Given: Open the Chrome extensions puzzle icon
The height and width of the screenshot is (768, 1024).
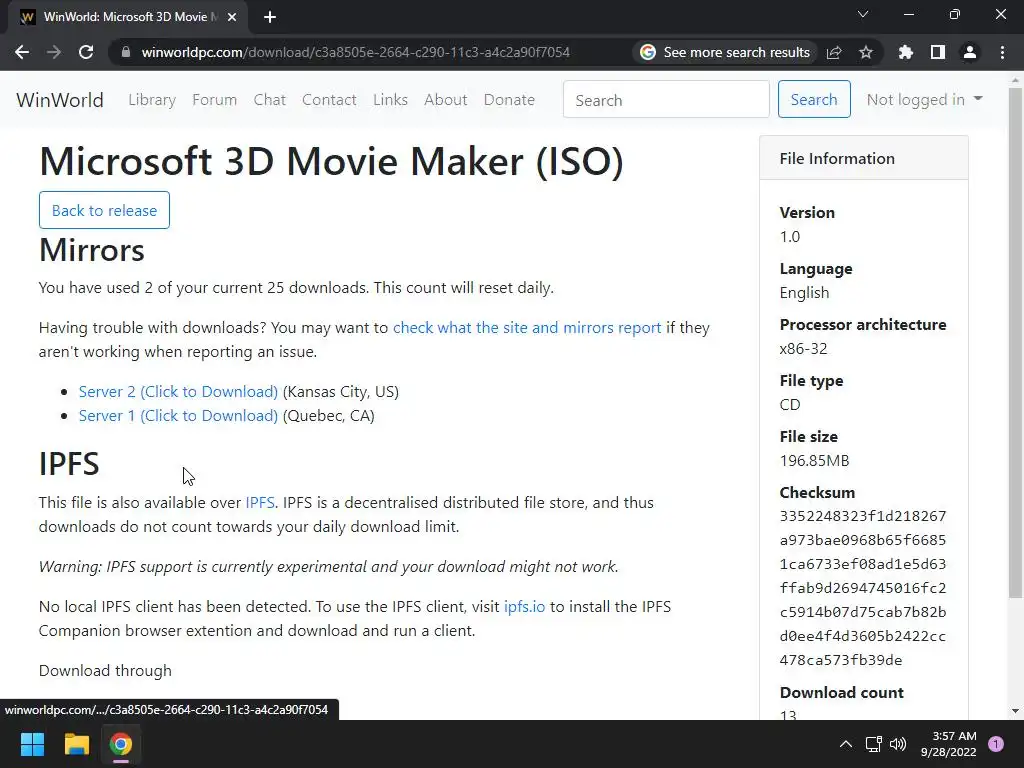Looking at the screenshot, I should tap(906, 52).
